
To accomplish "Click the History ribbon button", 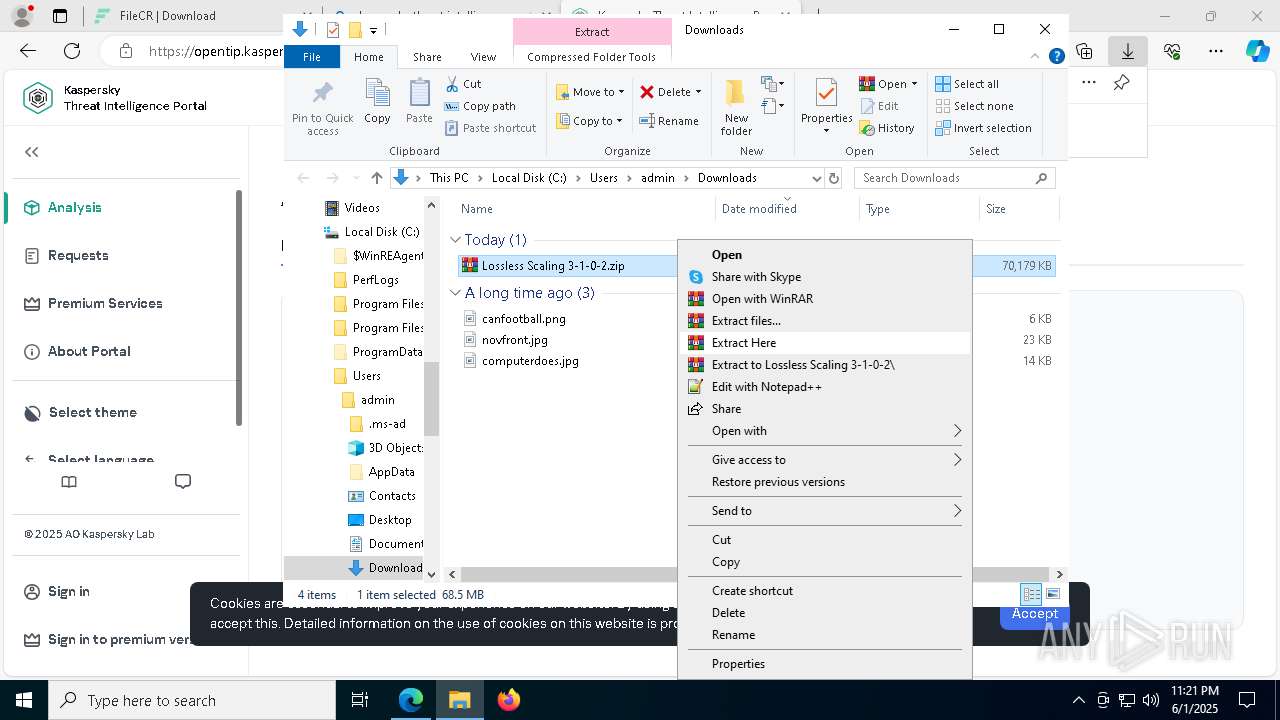I will (x=887, y=128).
